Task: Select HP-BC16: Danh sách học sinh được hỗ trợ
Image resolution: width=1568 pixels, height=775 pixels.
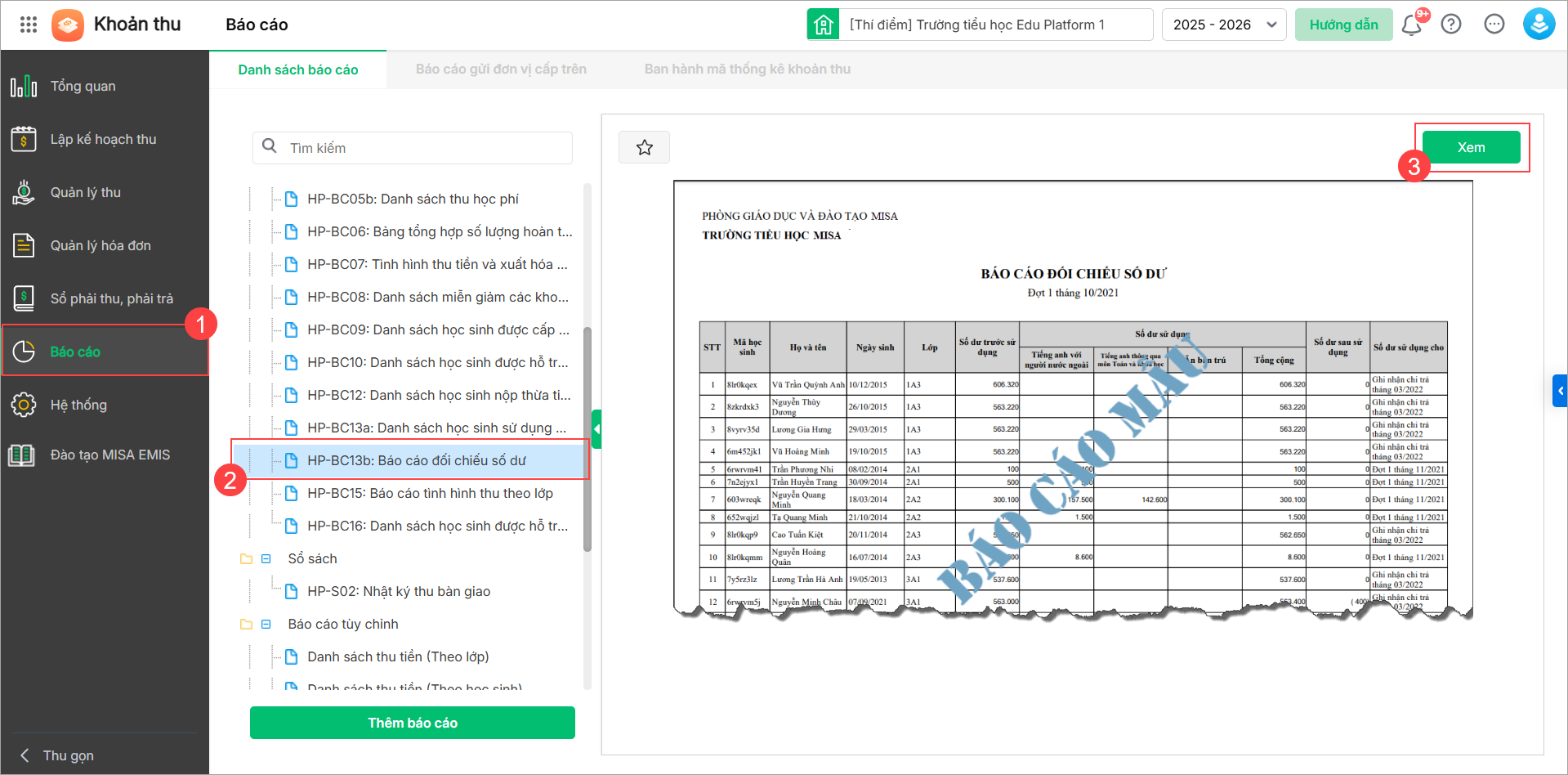Action: pos(437,526)
